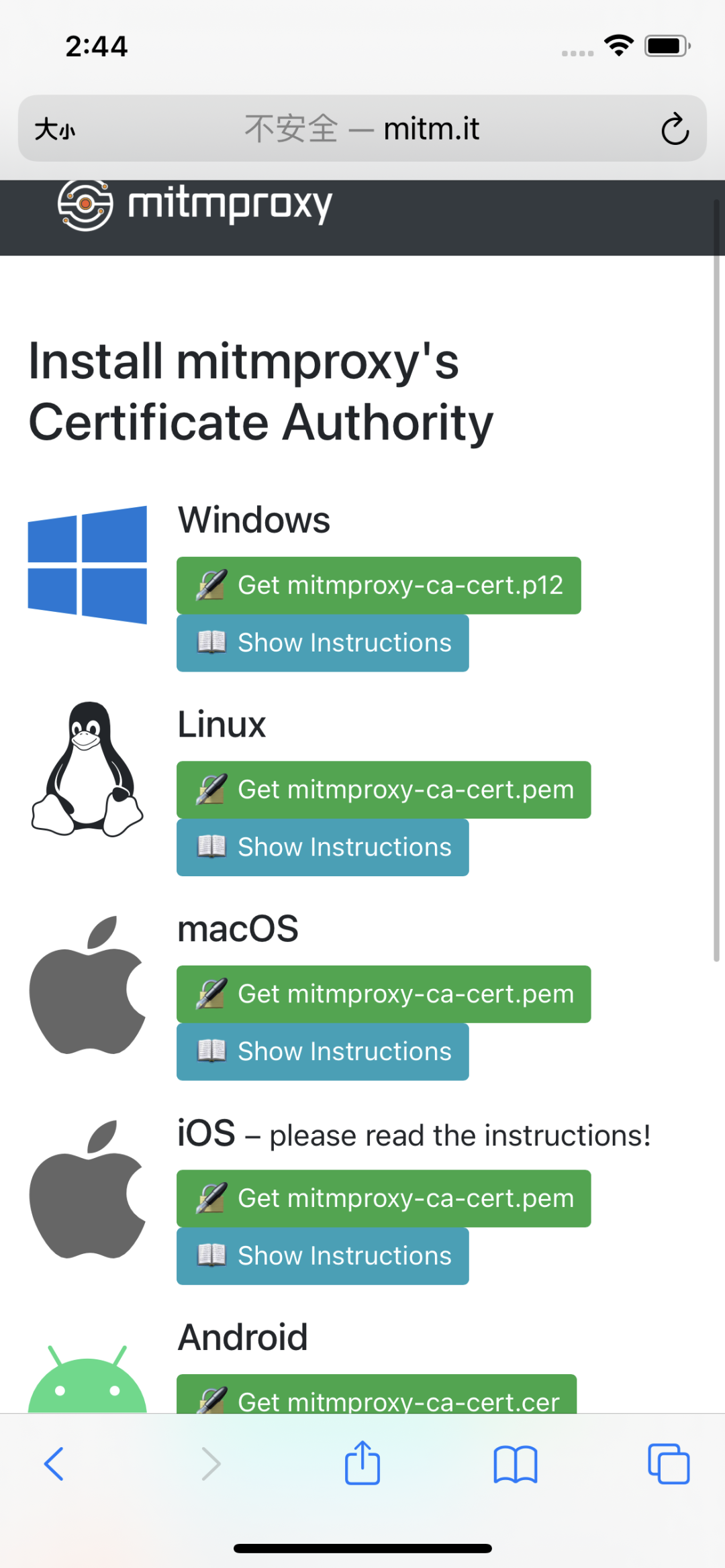Tap the 2:44 clock in status bar

coord(96,46)
